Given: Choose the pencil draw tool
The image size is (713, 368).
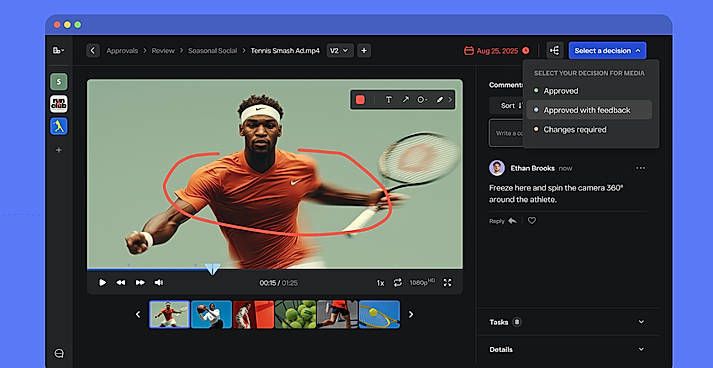Looking at the screenshot, I should [439, 100].
